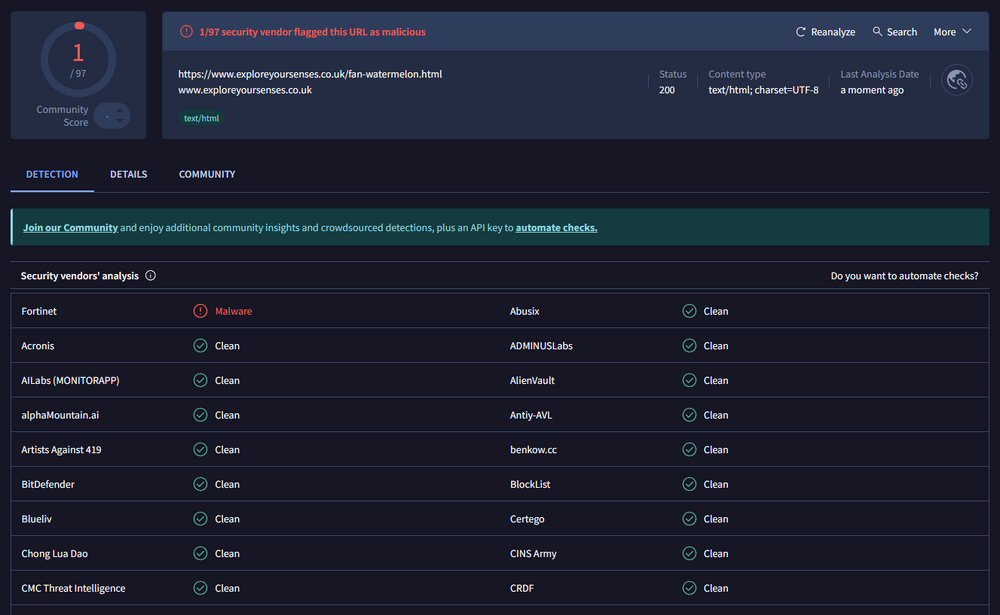Click the Clean checkmark icon for Acronis

click(x=200, y=346)
